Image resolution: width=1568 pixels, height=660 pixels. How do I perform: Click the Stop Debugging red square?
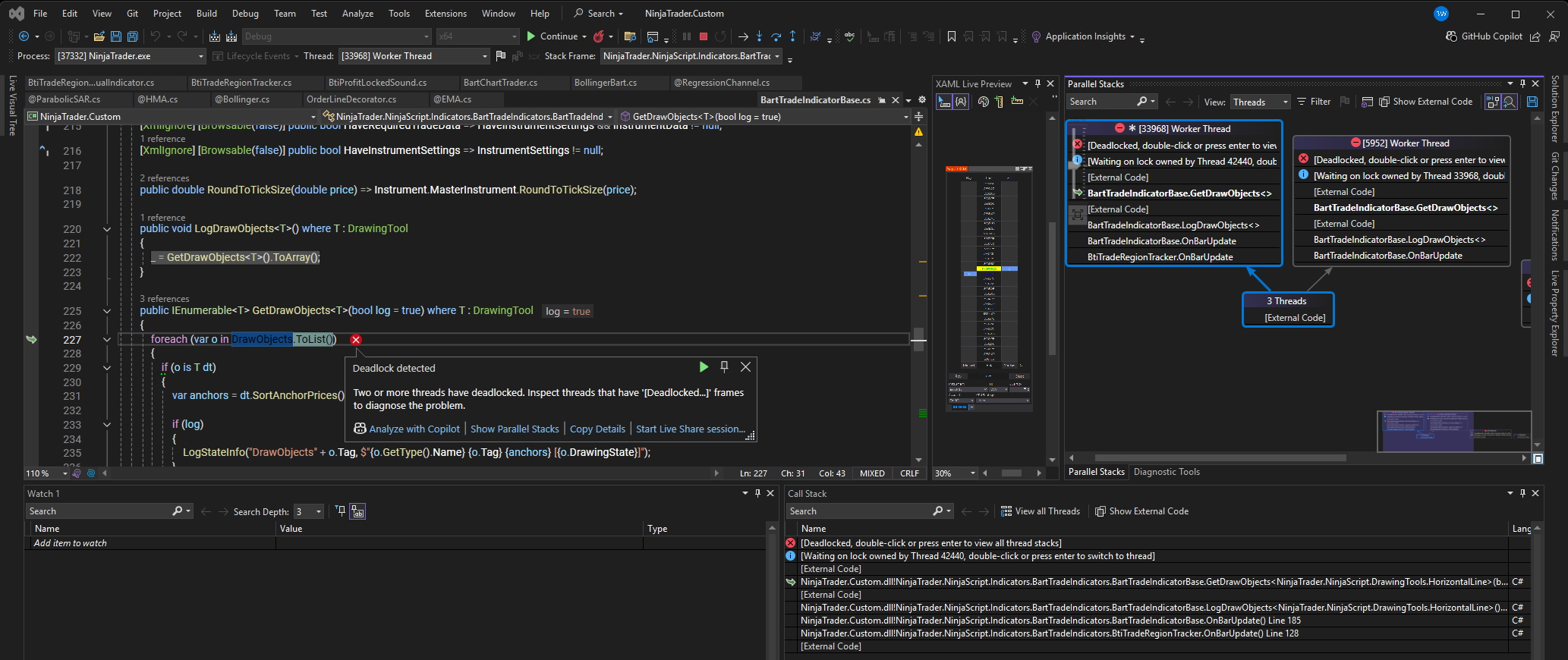[704, 36]
